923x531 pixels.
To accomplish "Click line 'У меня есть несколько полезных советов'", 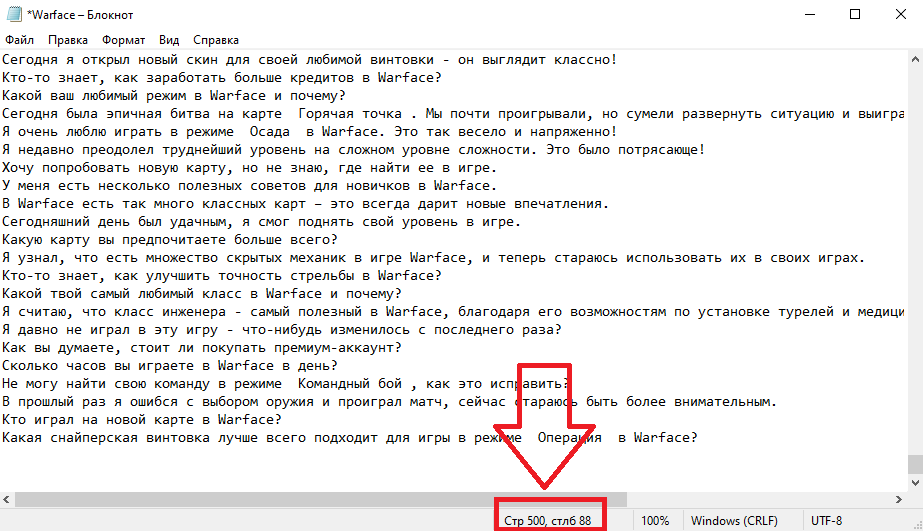I will tap(249, 186).
